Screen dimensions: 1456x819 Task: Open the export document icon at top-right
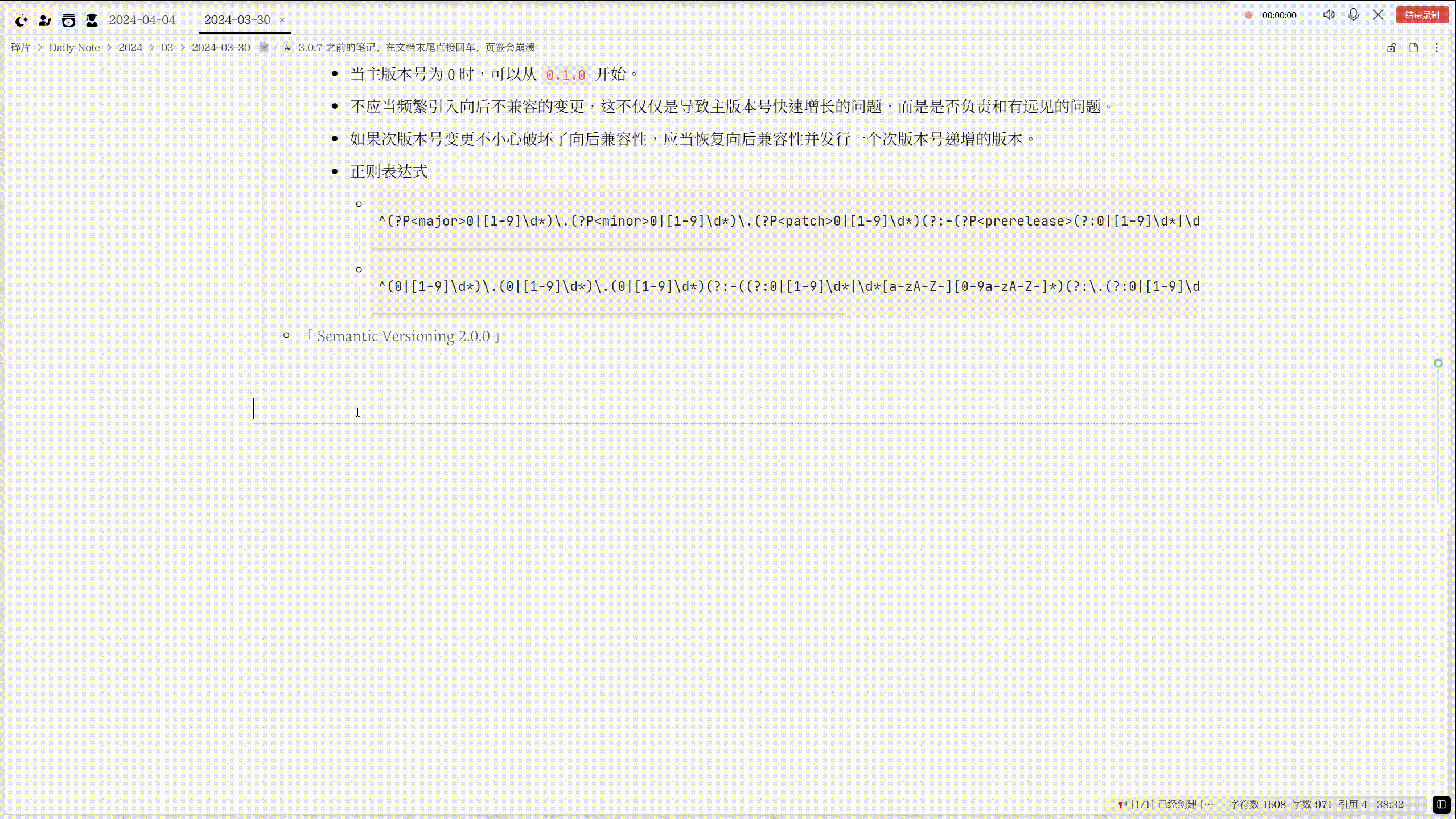pyautogui.click(x=1413, y=48)
